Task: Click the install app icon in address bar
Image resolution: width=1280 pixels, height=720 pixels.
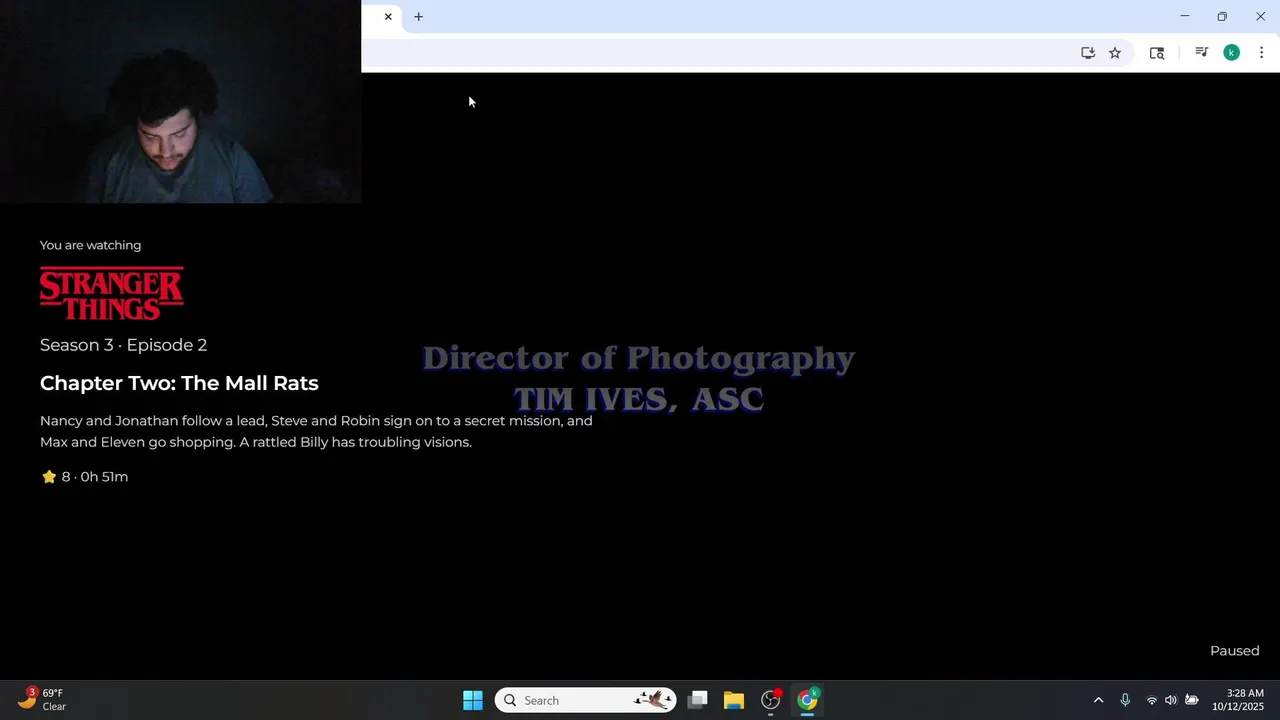Action: [x=1088, y=53]
